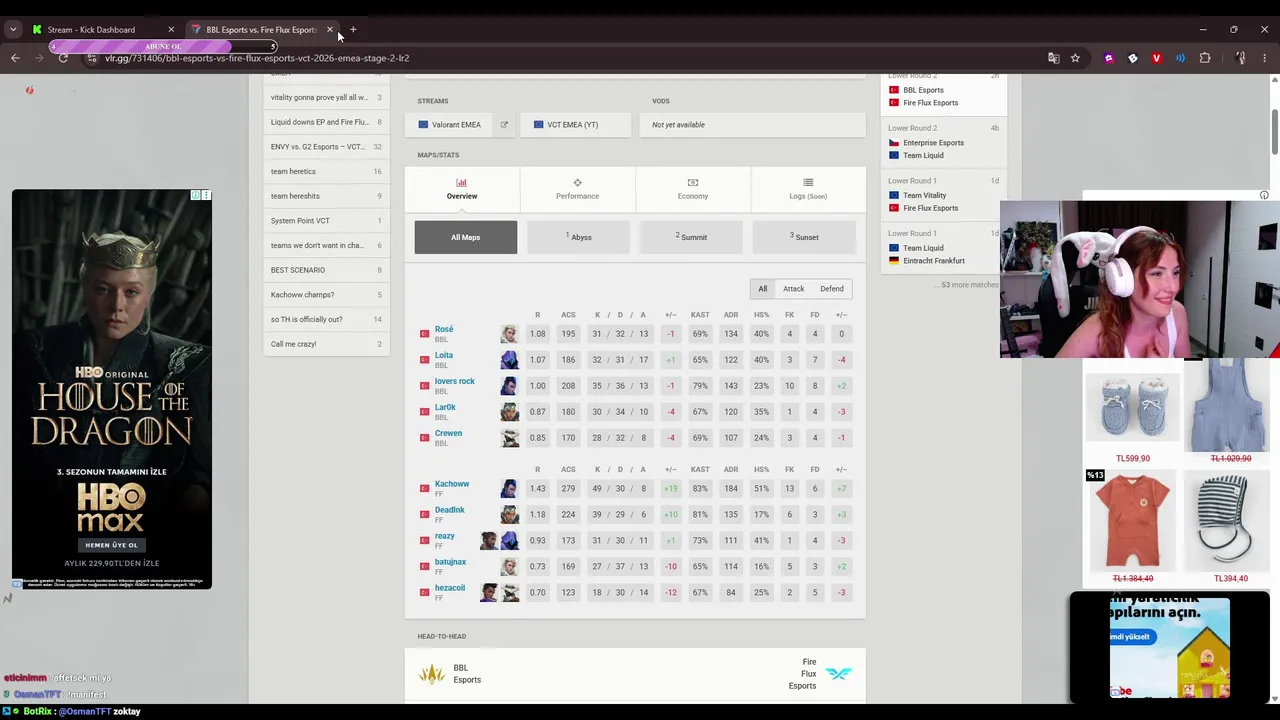Click Rosé's agent icon

coord(509,334)
